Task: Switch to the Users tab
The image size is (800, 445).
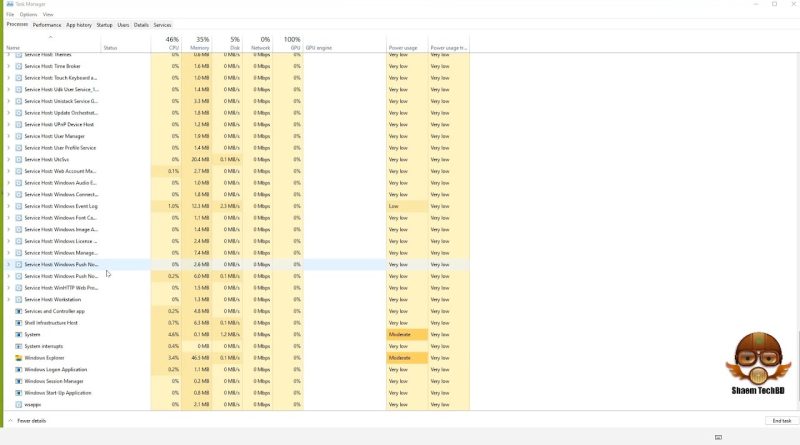Action: click(123, 25)
